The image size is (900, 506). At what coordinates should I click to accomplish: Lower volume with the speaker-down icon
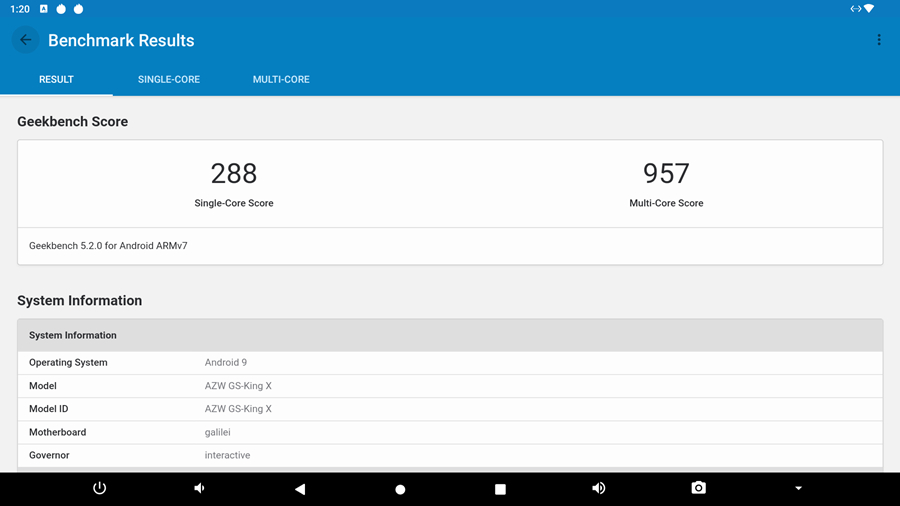pos(199,488)
